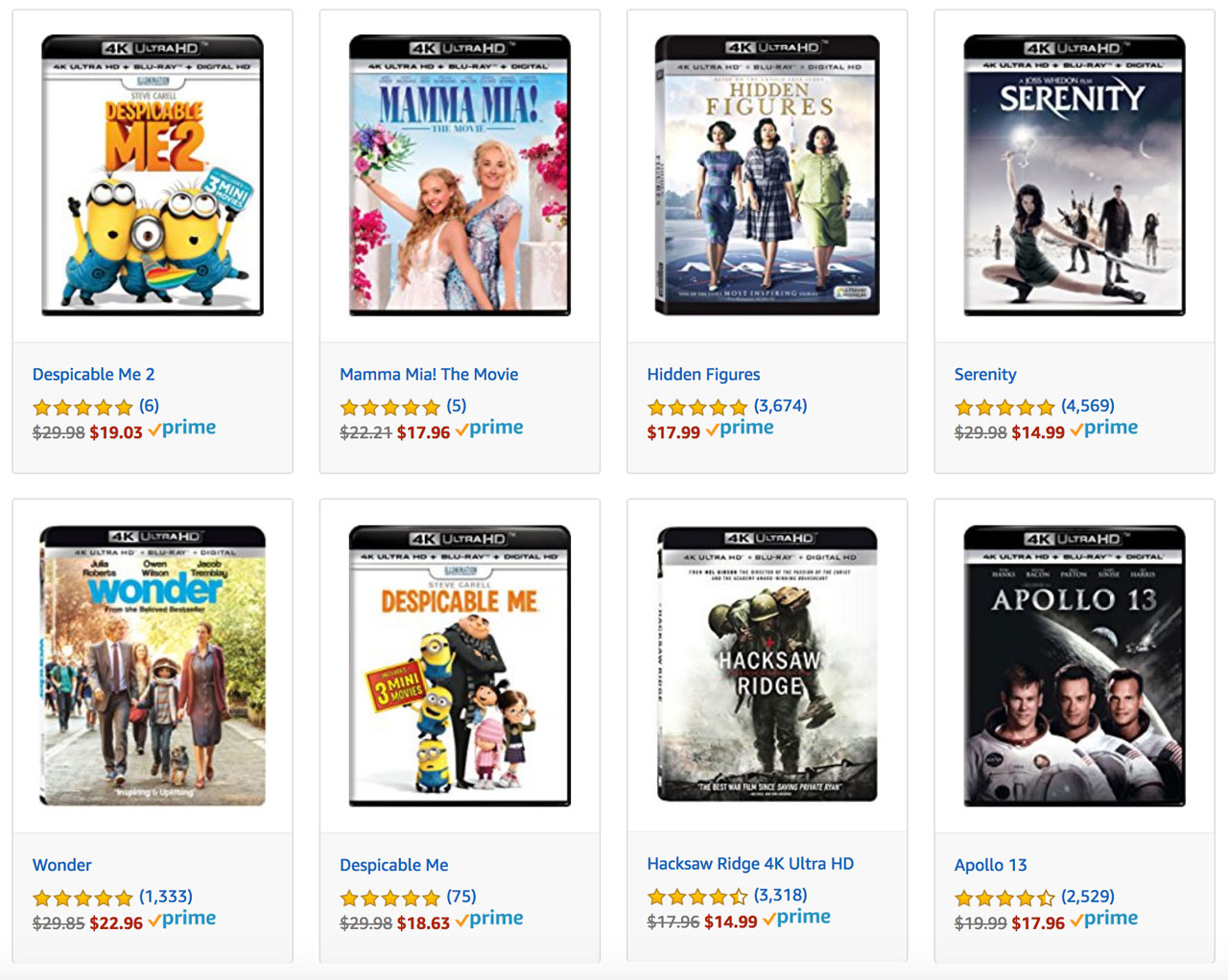1228x980 pixels.
Task: Open the Hacksaw Ridge 4K Ultra HD link
Action: (750, 863)
